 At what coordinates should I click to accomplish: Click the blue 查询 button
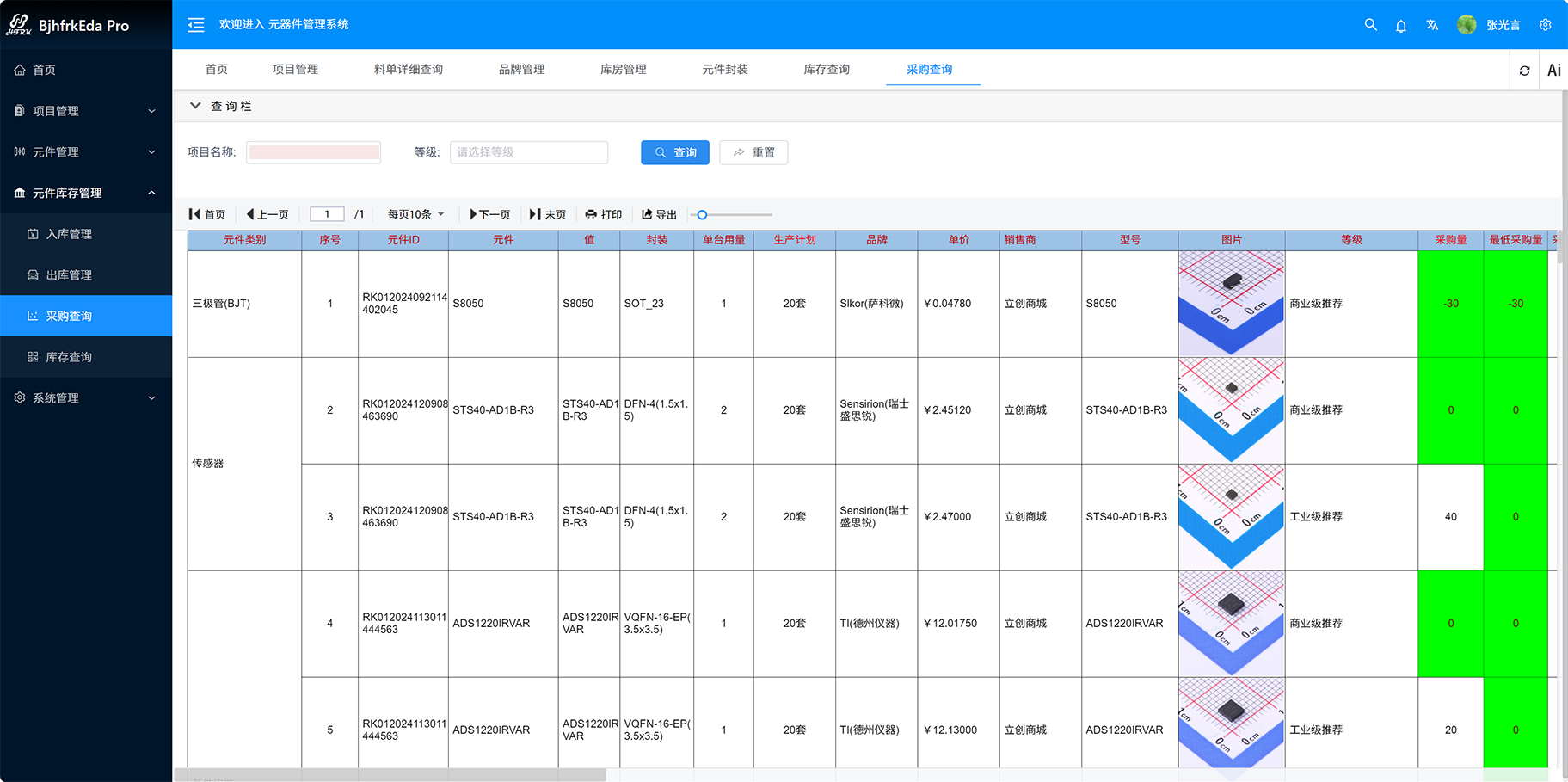point(675,152)
